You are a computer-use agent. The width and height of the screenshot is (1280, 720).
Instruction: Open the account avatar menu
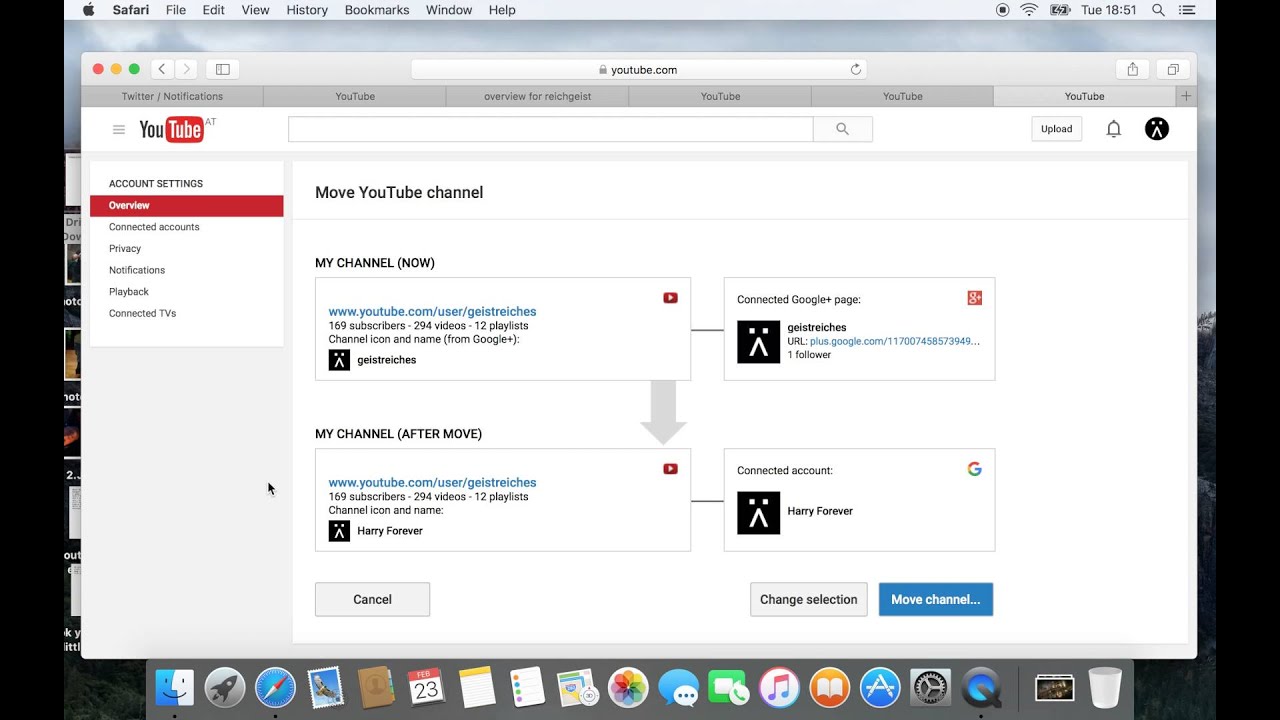[x=1157, y=129]
